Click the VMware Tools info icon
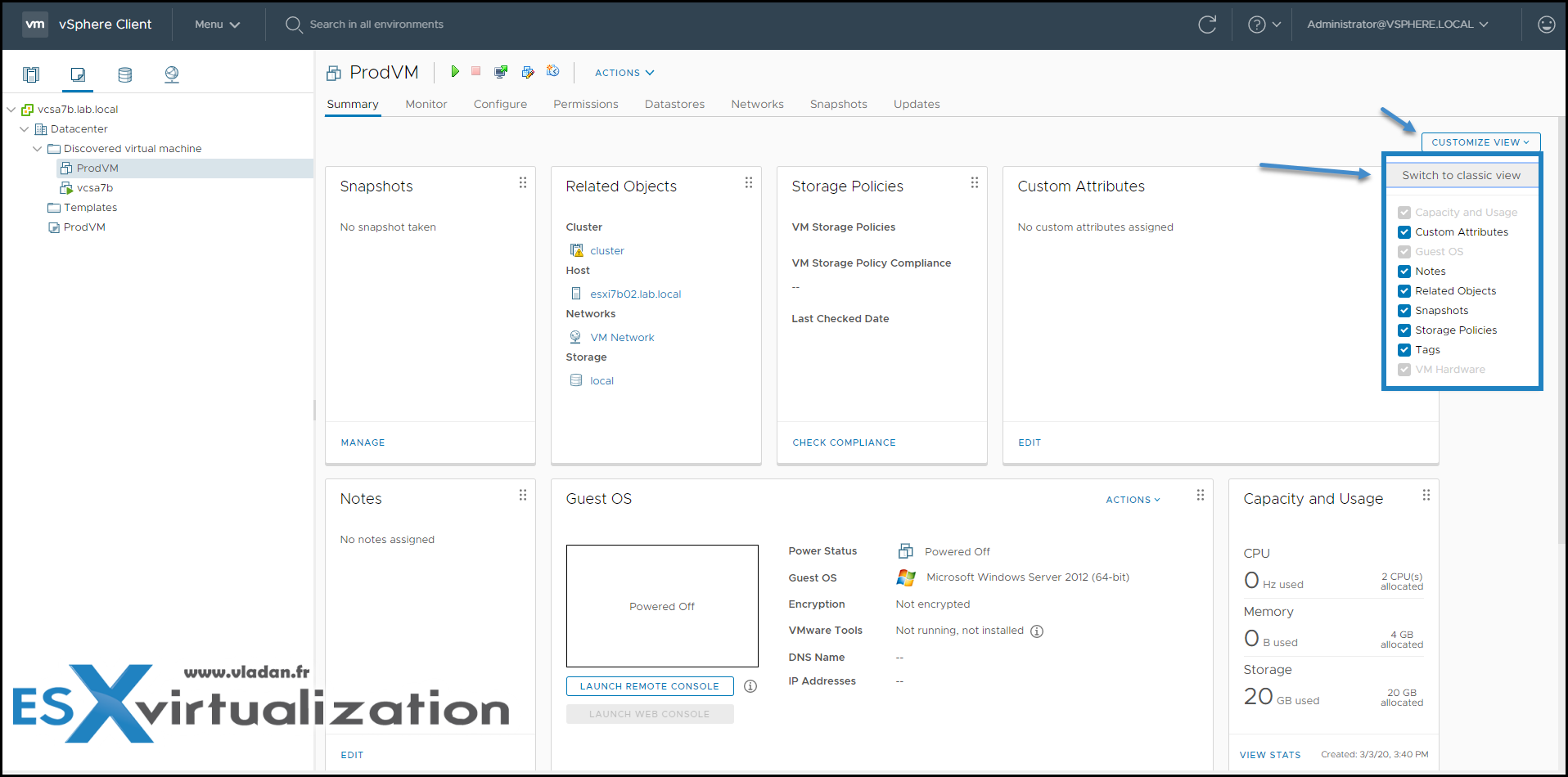Screen dimensions: 1568x777 [x=1037, y=631]
